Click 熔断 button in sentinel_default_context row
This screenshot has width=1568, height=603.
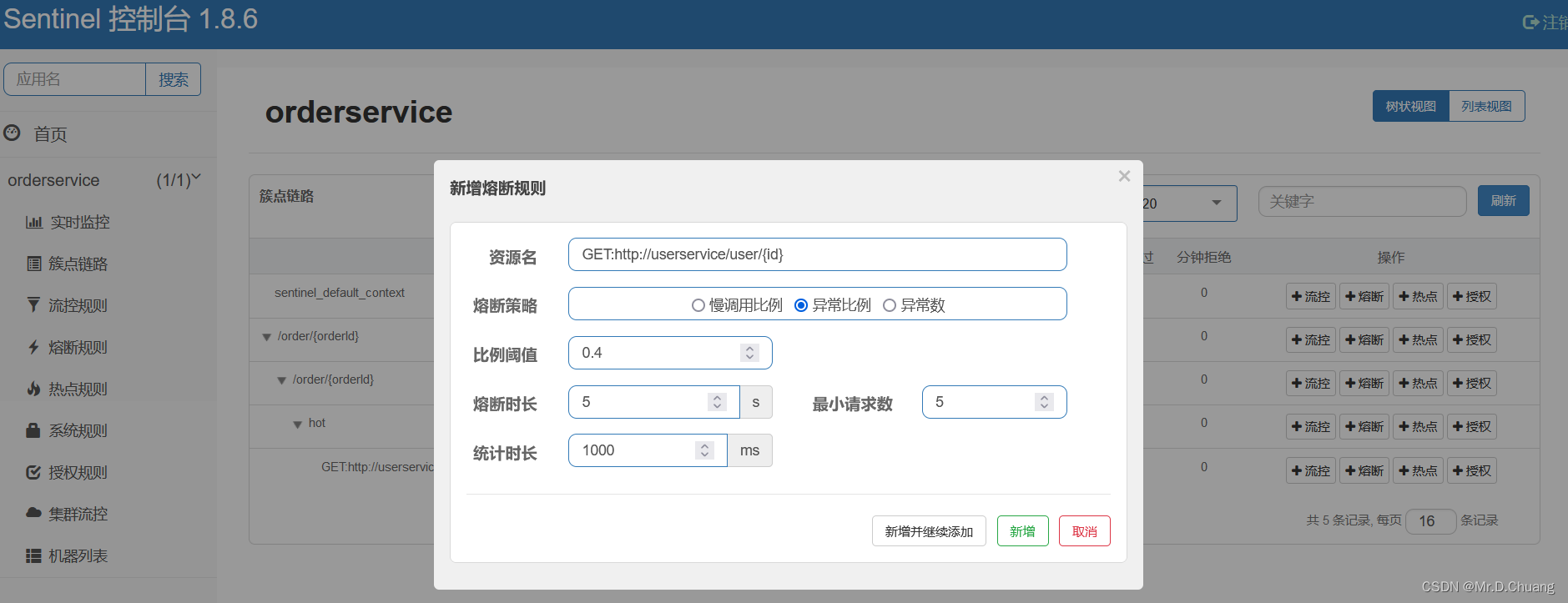click(x=1364, y=296)
